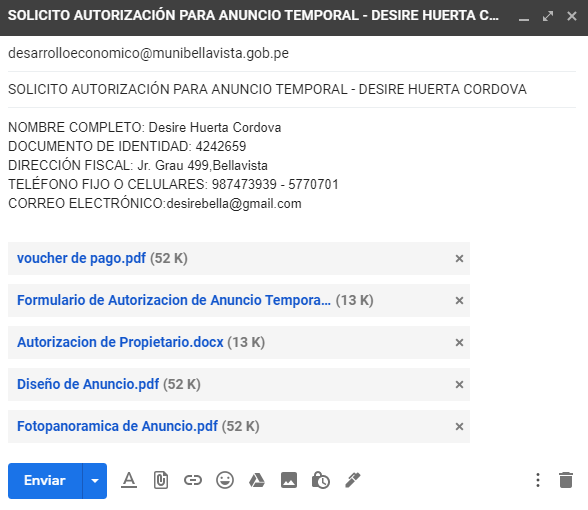The height and width of the screenshot is (510, 588).
Task: Open text formatting options icon
Action: (129, 480)
